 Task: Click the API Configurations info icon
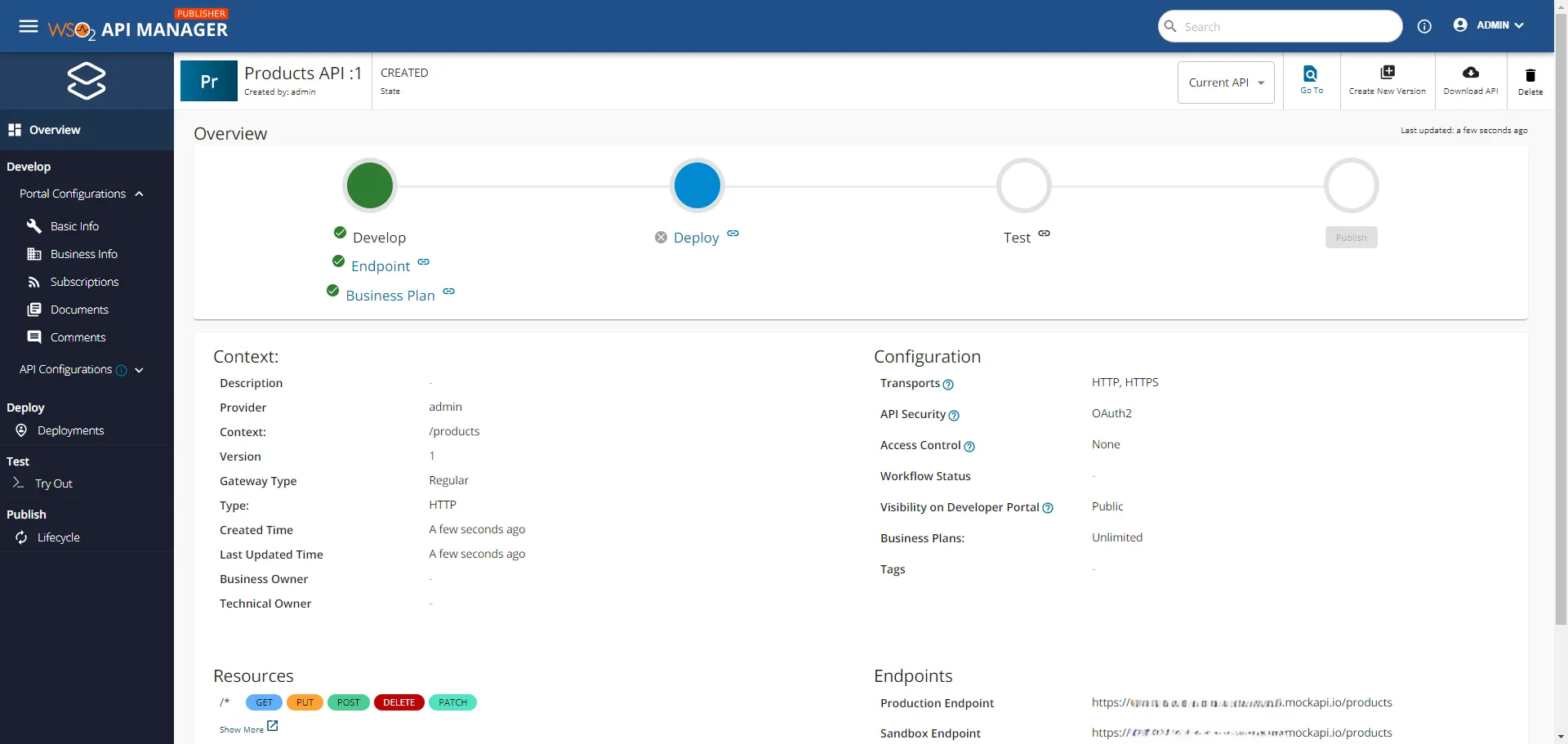[x=121, y=370]
